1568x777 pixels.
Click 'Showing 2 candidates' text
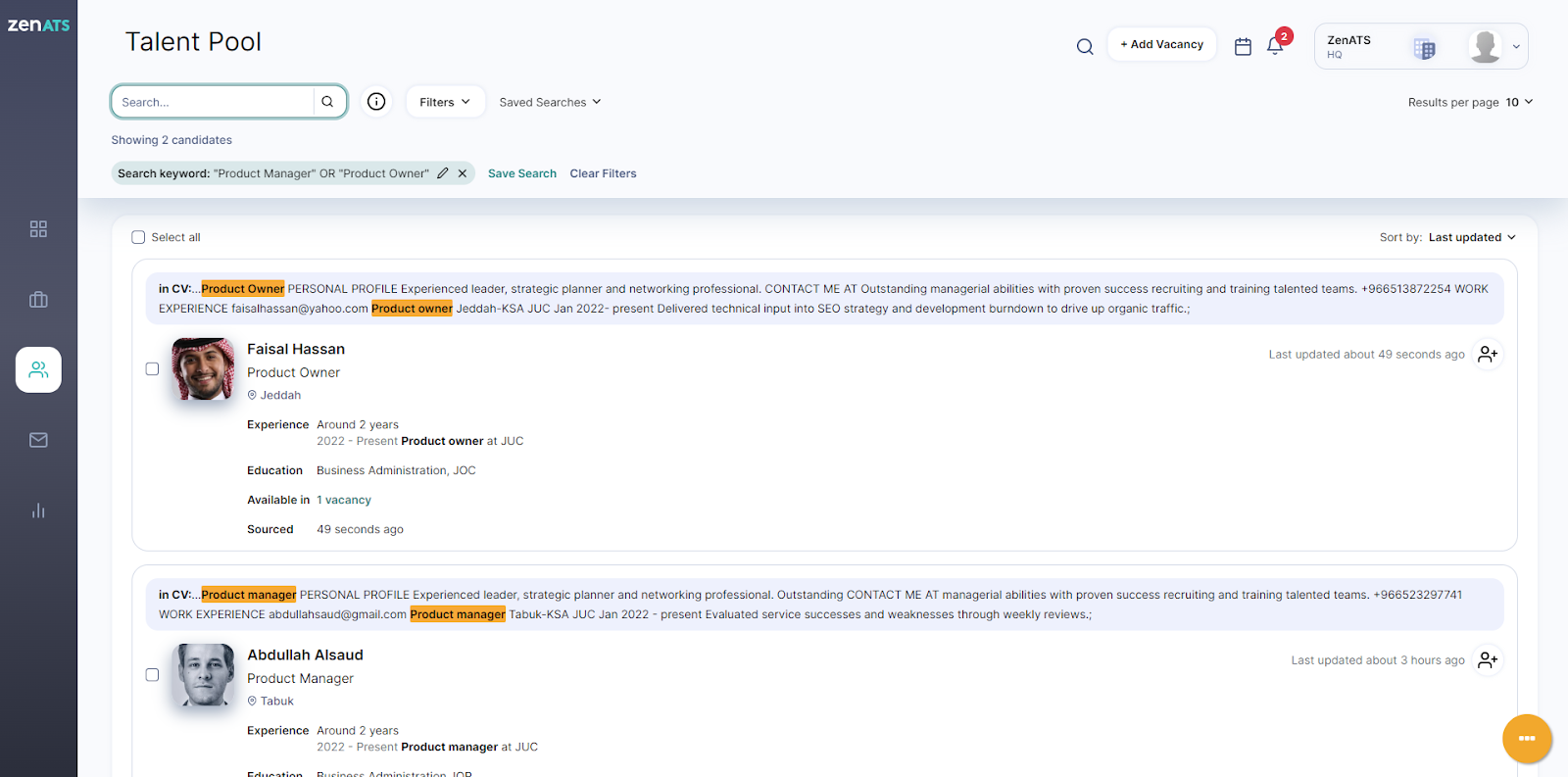[171, 140]
